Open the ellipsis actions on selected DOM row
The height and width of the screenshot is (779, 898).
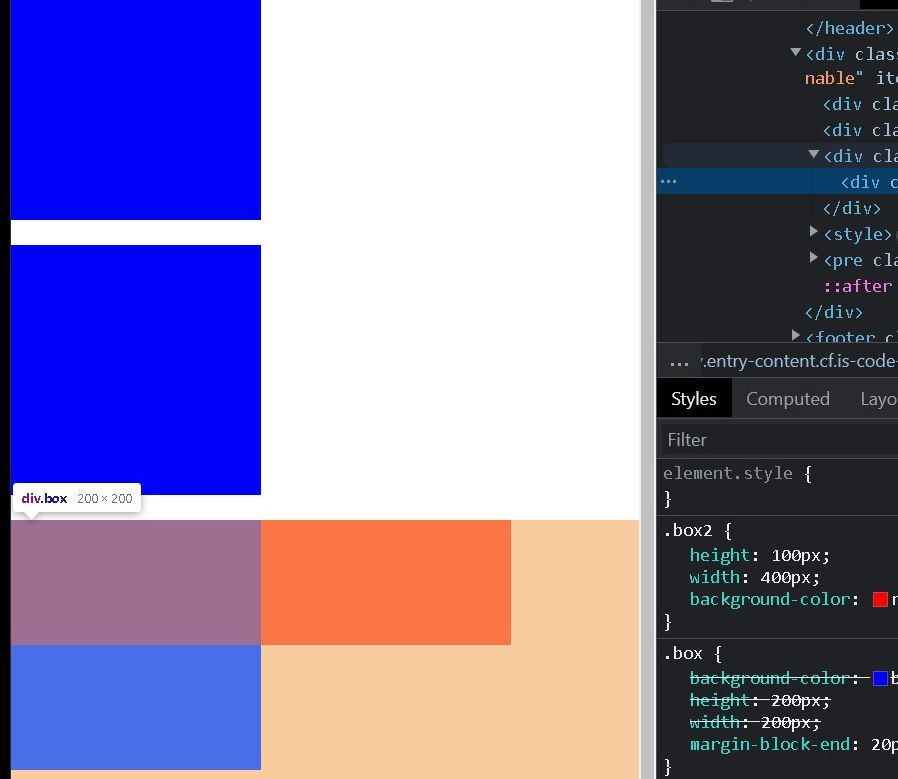[668, 182]
